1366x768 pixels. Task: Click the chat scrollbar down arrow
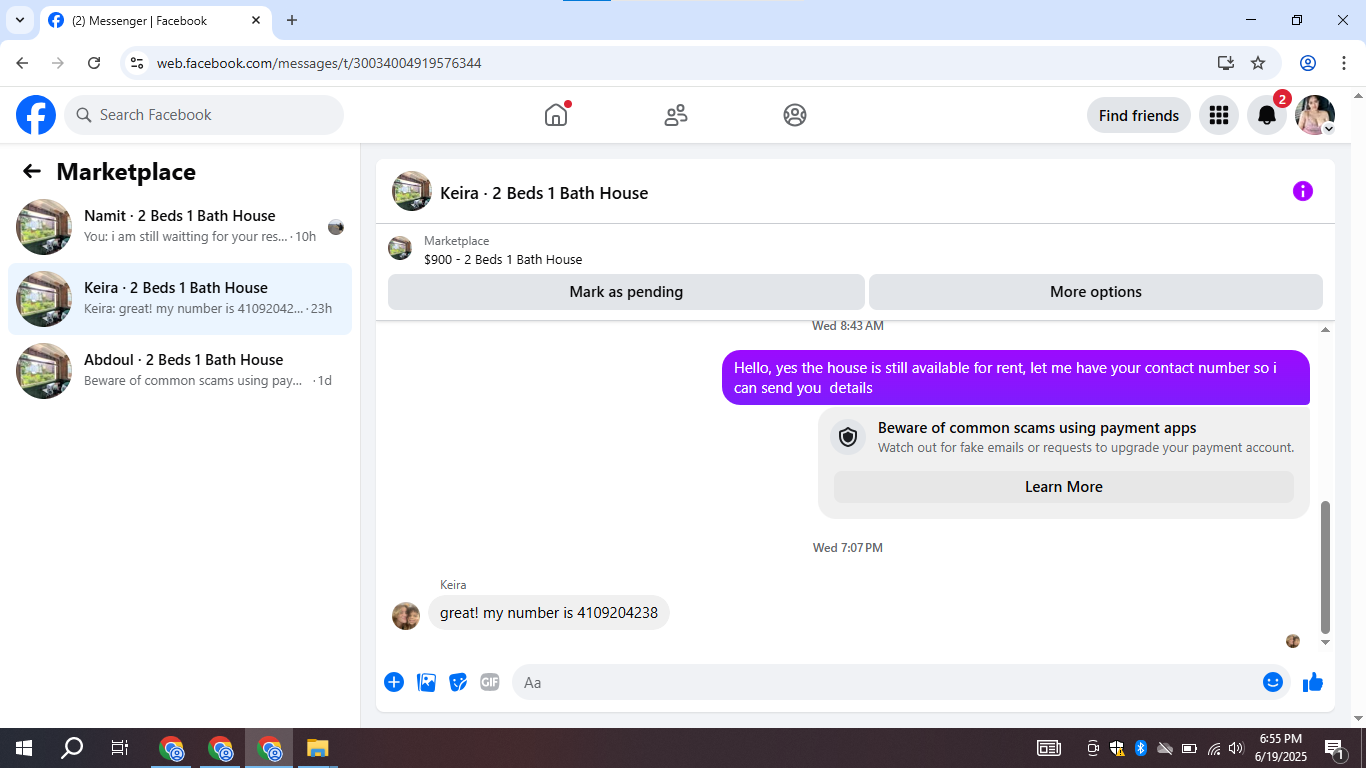1326,642
